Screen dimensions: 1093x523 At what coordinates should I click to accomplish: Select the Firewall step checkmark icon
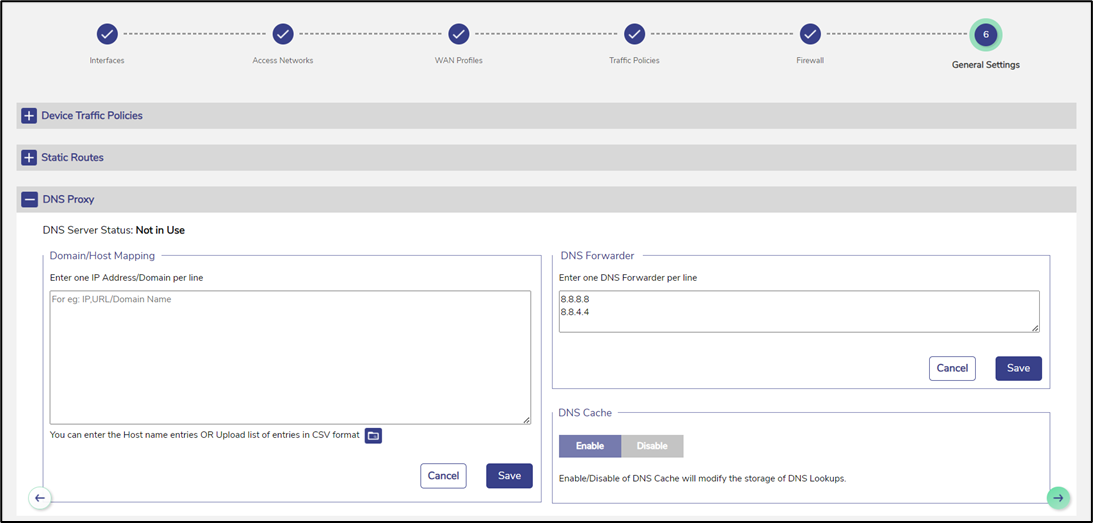(x=811, y=34)
